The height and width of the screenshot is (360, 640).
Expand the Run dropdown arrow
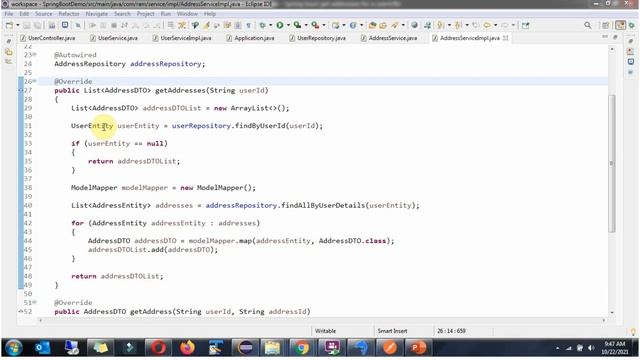click(x=288, y=25)
